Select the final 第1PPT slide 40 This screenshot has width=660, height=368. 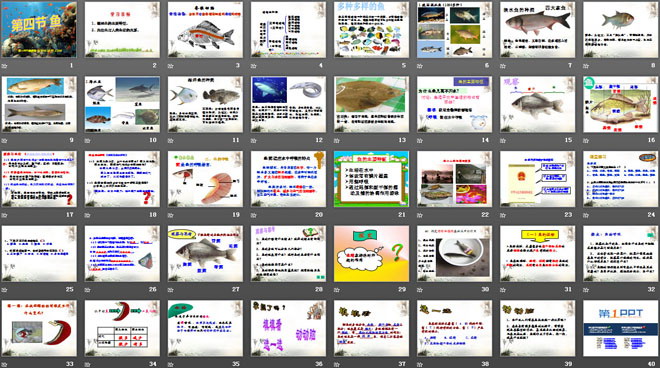621,328
